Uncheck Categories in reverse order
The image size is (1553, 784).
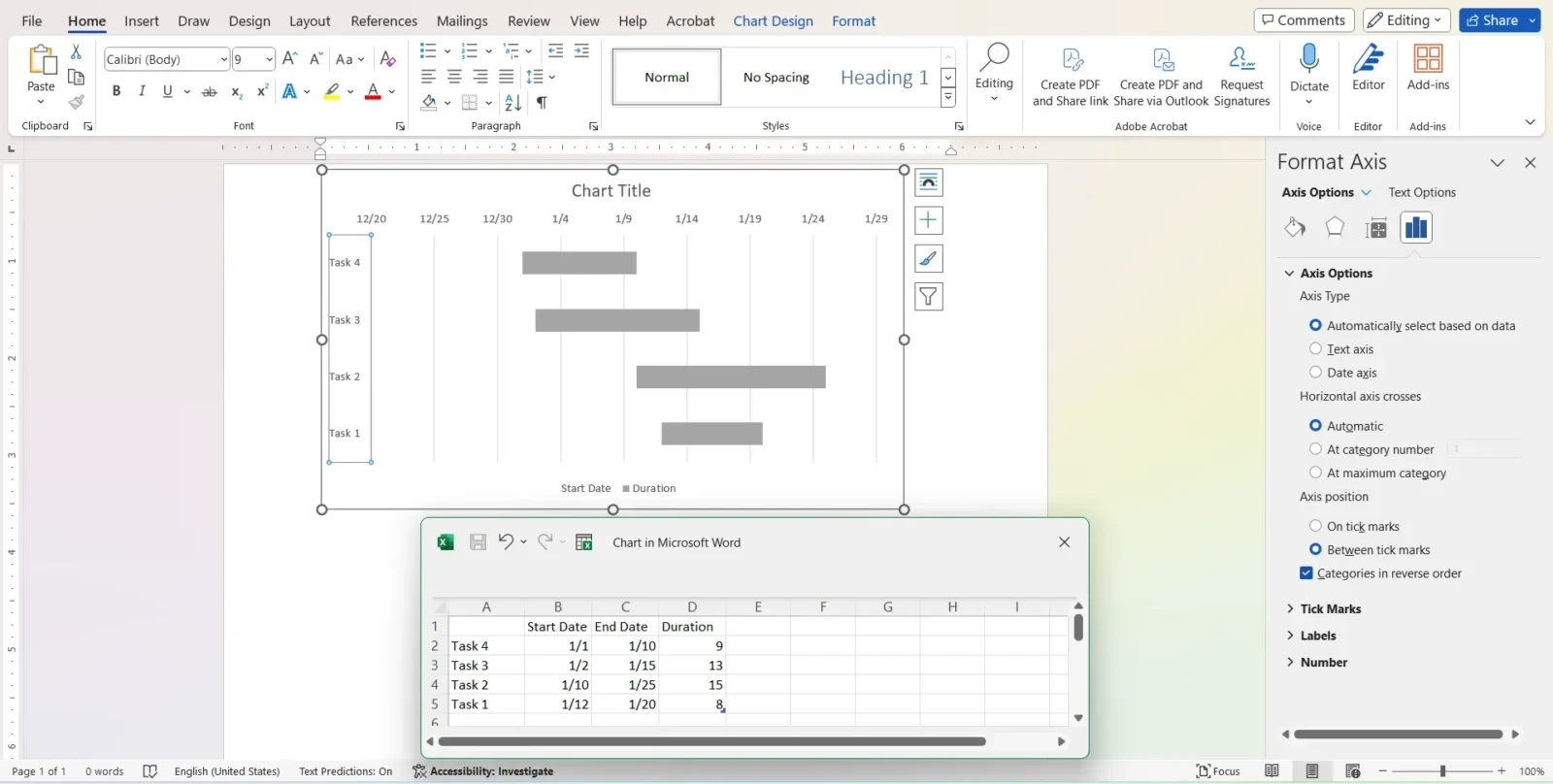1306,573
